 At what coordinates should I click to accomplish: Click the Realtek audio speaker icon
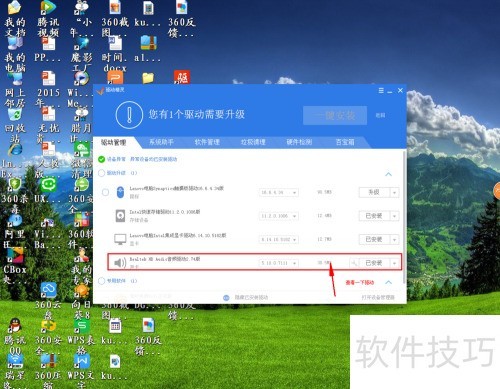pos(120,263)
